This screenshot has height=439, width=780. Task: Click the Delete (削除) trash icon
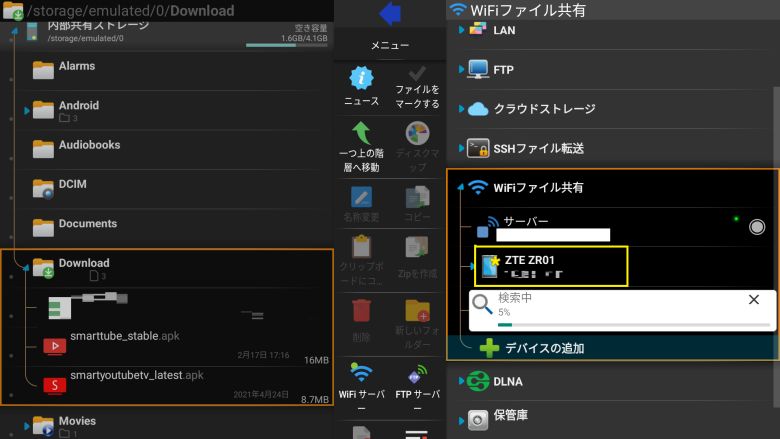click(x=361, y=311)
